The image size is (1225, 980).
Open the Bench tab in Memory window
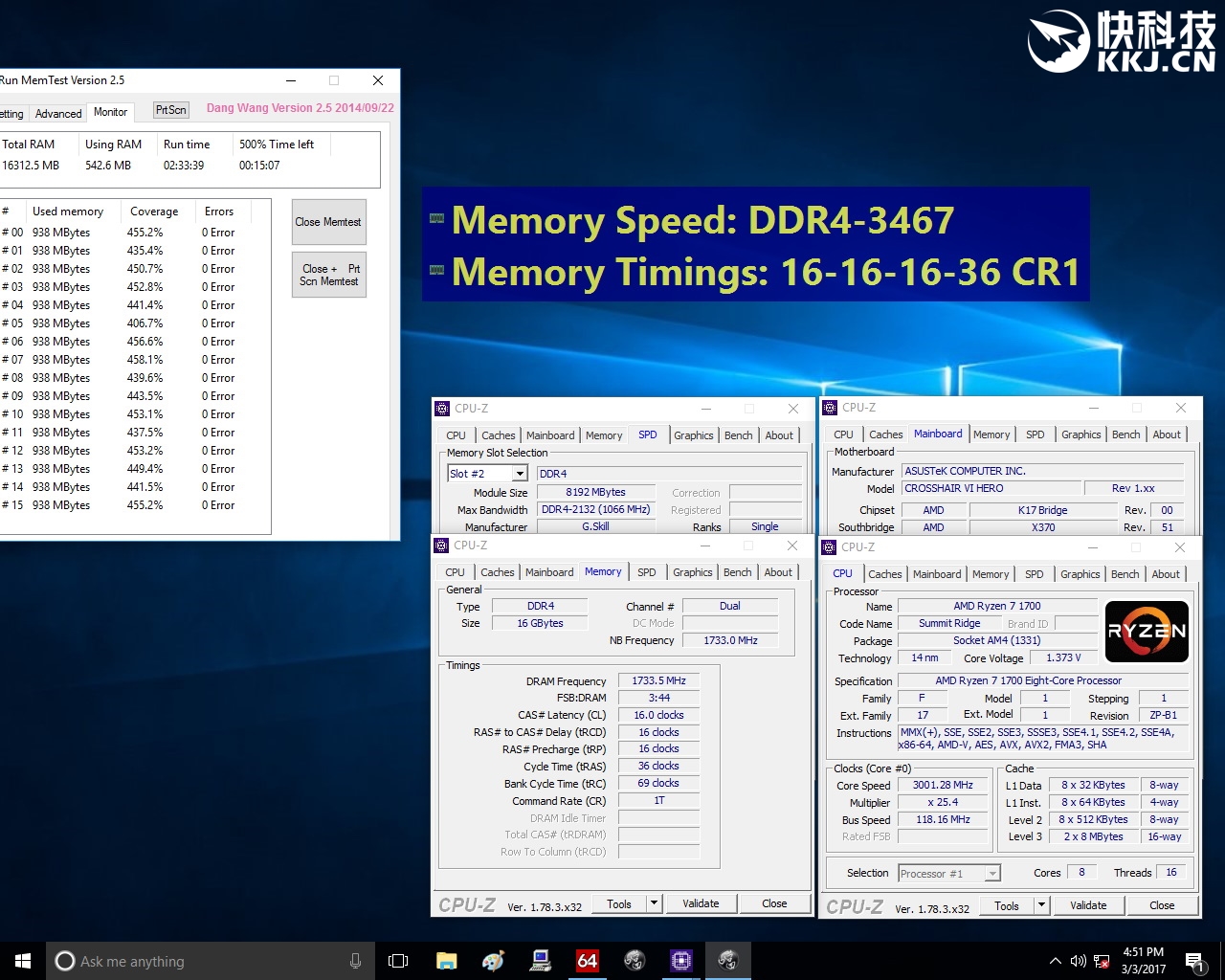click(x=737, y=572)
